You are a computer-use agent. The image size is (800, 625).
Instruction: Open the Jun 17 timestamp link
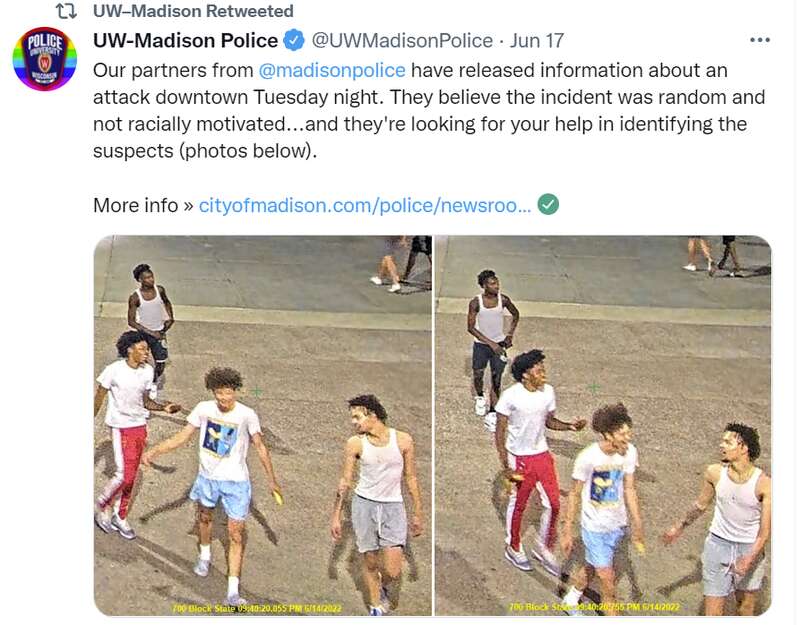coord(537,40)
